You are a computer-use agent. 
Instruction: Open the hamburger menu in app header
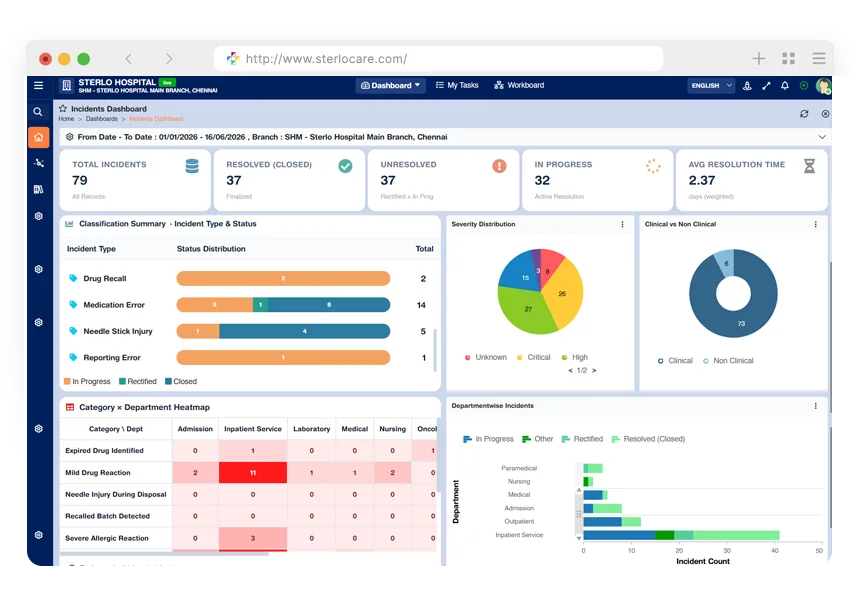(38, 85)
